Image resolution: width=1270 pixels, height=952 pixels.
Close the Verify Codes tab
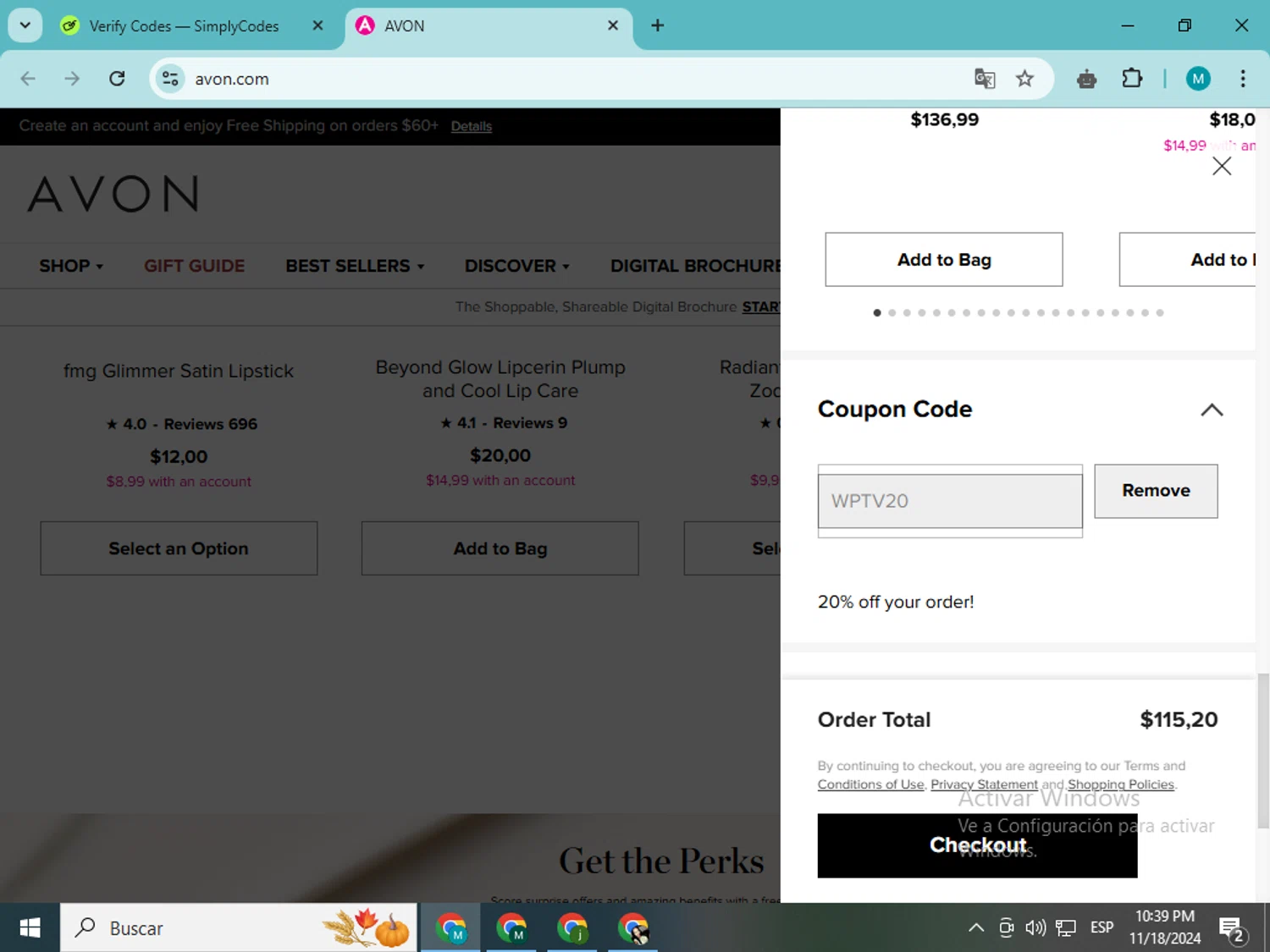pos(317,25)
